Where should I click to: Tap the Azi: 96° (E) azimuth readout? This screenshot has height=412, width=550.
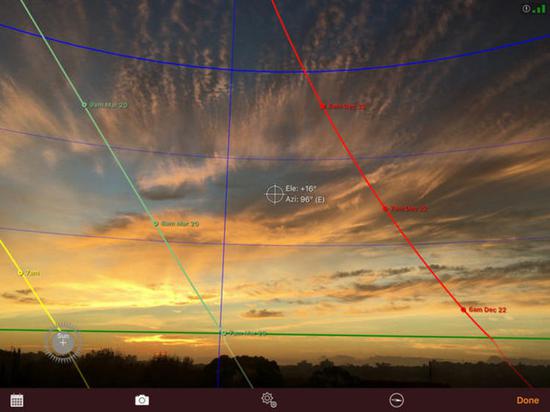coord(305,200)
